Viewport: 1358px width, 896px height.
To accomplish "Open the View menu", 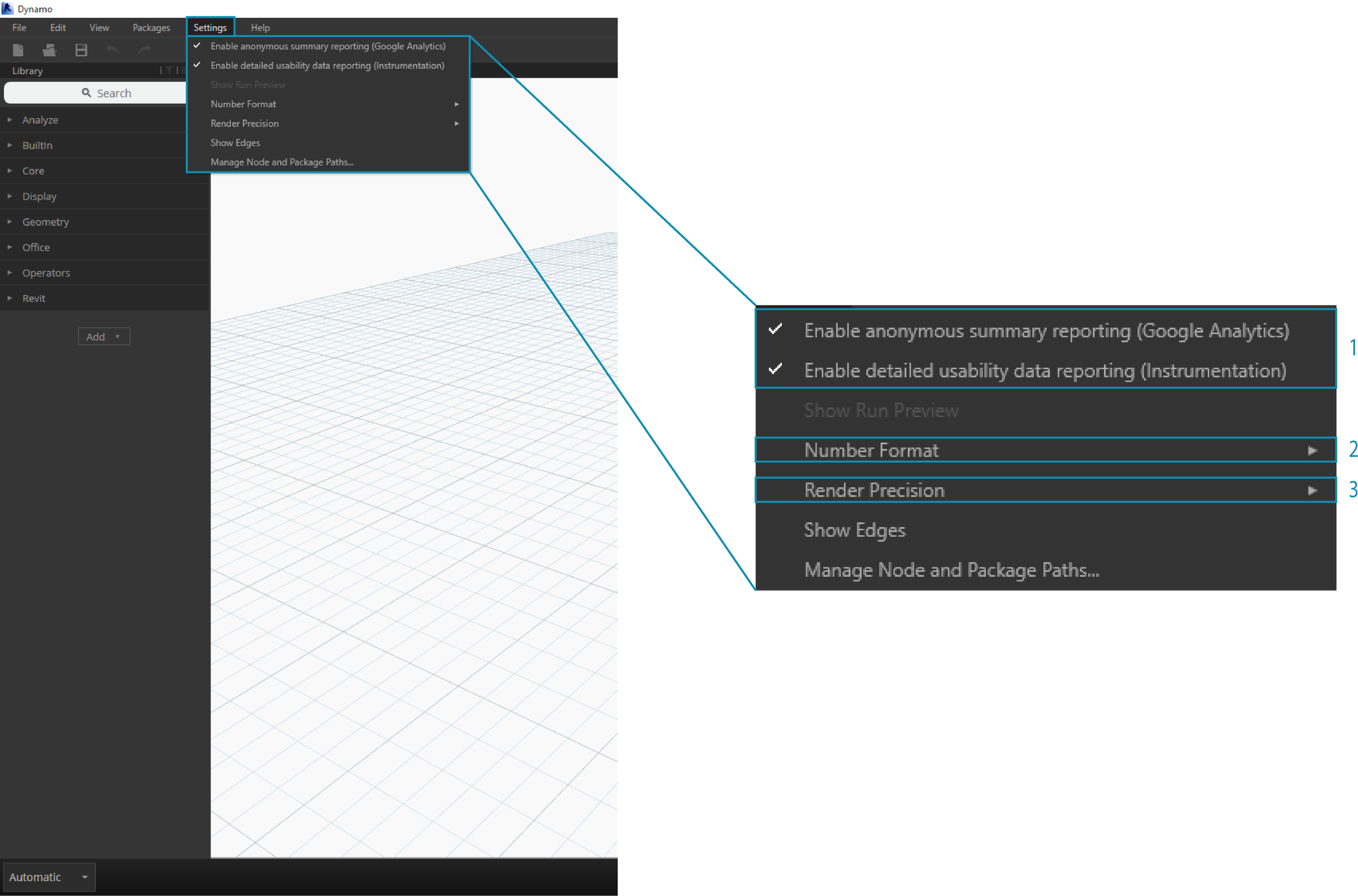I will [x=99, y=28].
